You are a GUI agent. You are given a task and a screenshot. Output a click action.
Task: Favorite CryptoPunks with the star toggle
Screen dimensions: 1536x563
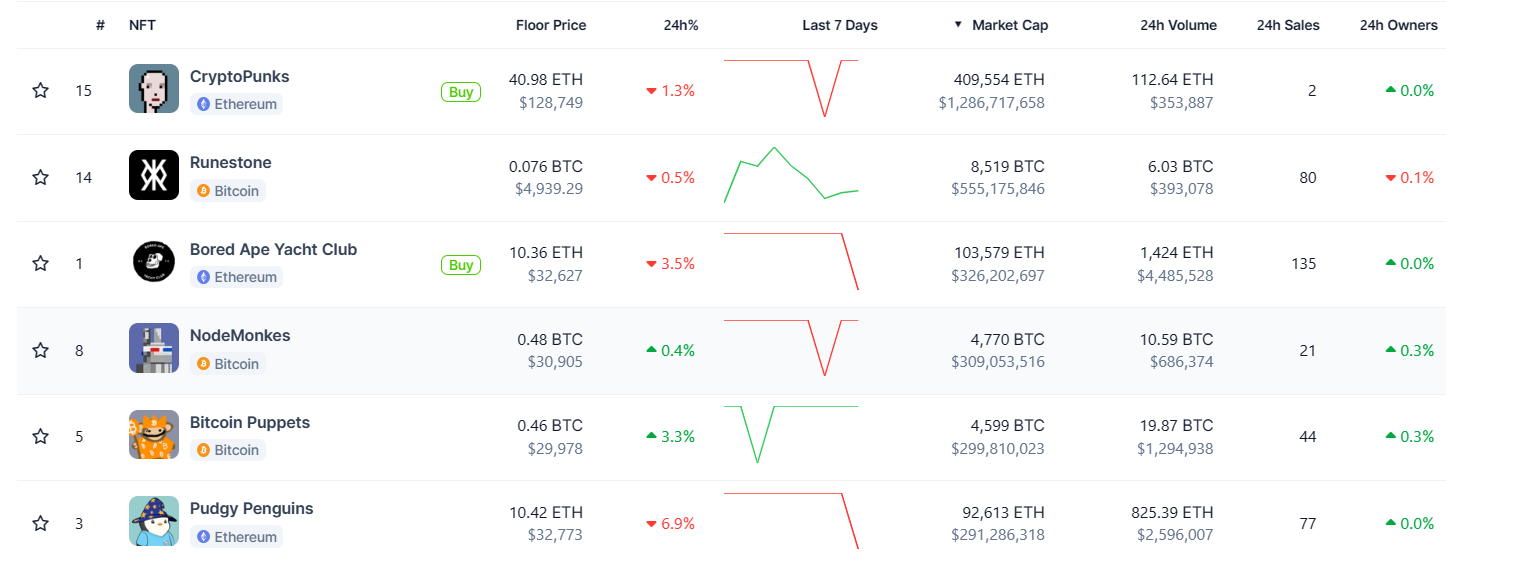pyautogui.click(x=41, y=91)
